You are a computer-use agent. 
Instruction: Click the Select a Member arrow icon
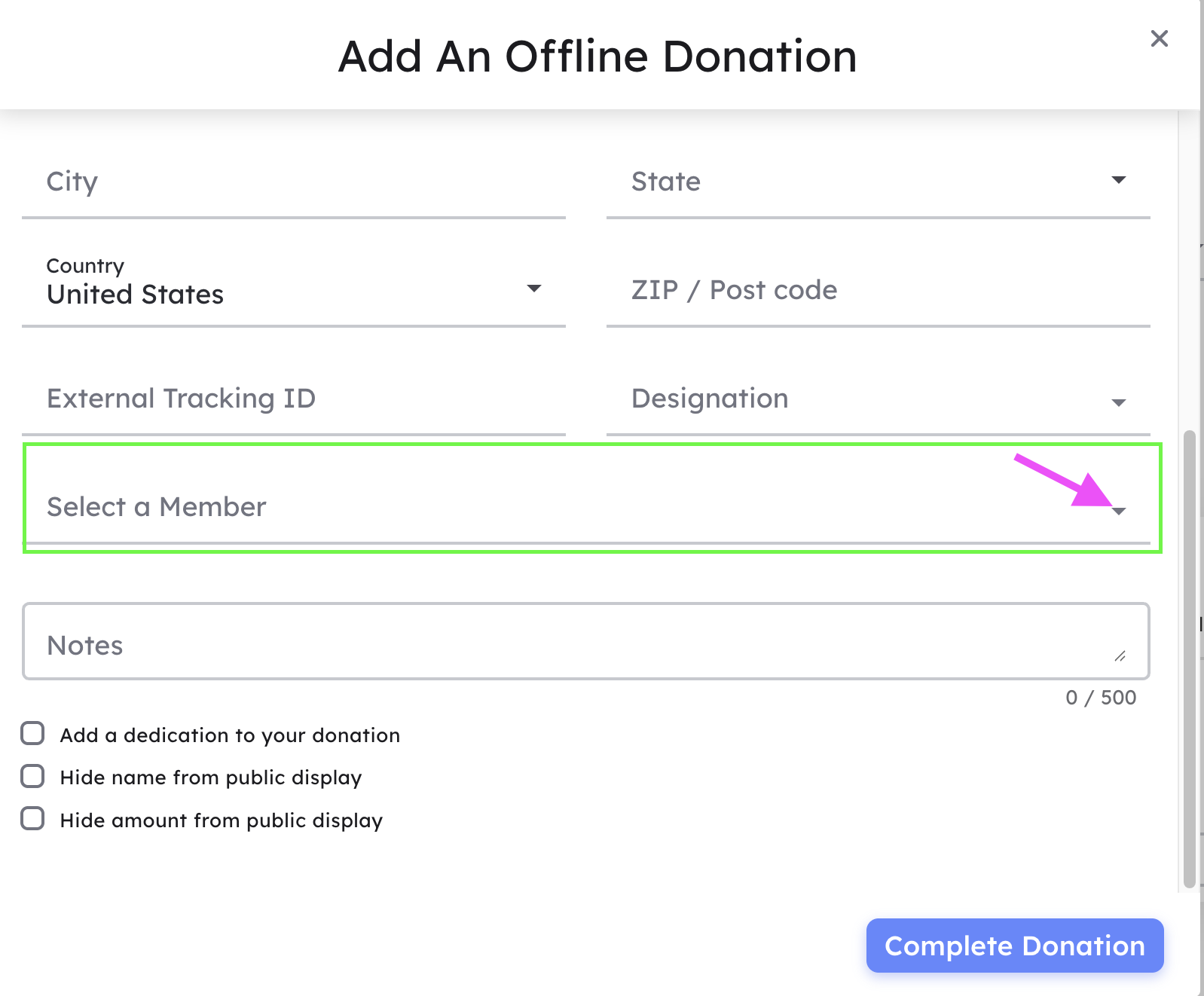(x=1119, y=512)
